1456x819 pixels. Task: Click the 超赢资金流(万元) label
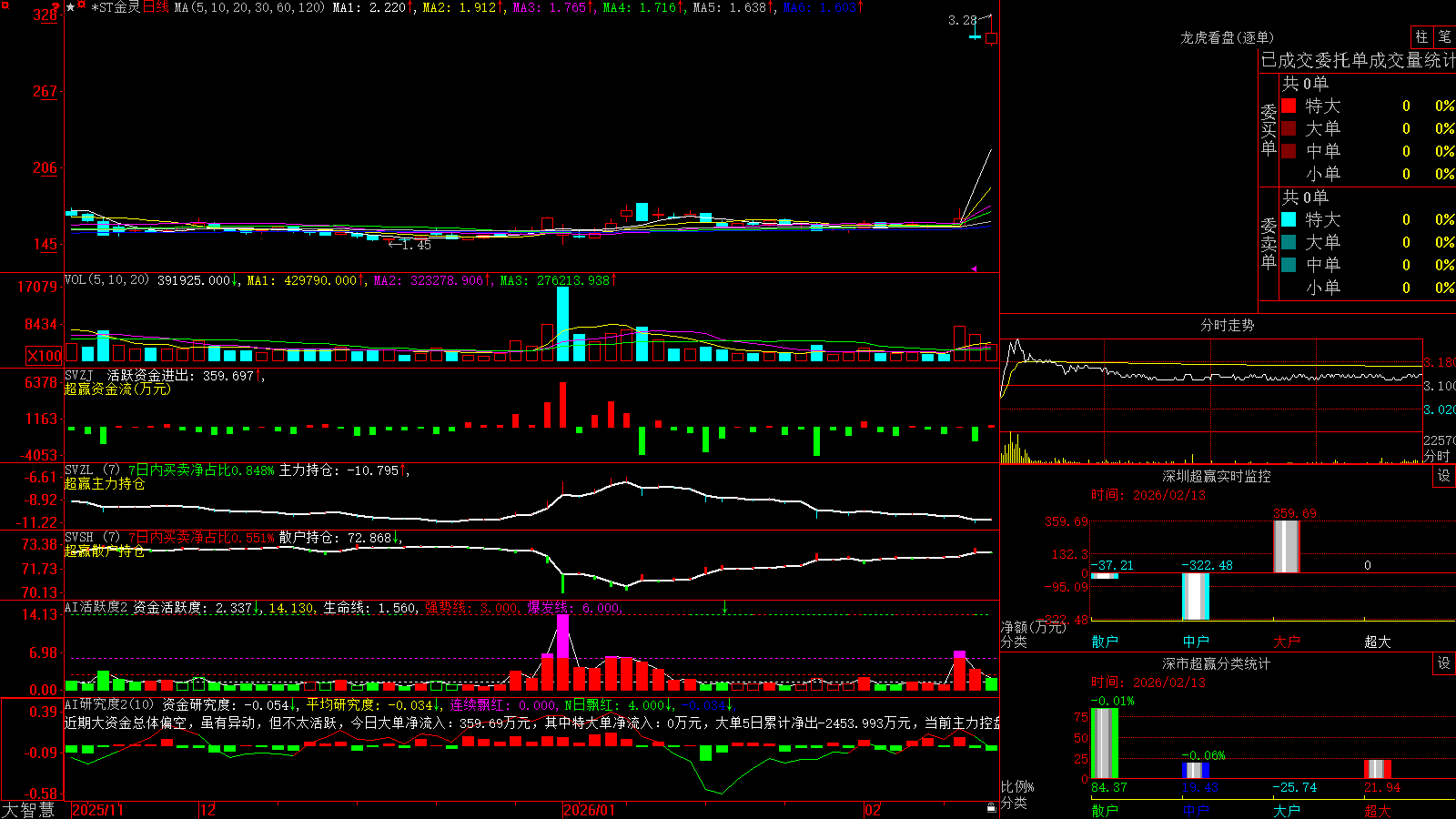[x=117, y=389]
